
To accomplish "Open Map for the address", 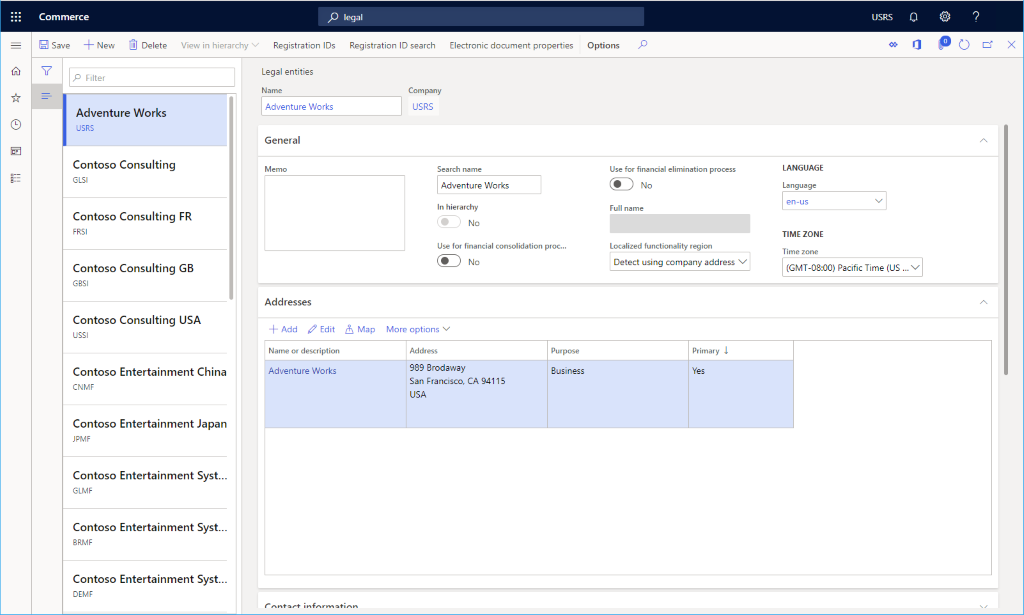I will coord(360,329).
